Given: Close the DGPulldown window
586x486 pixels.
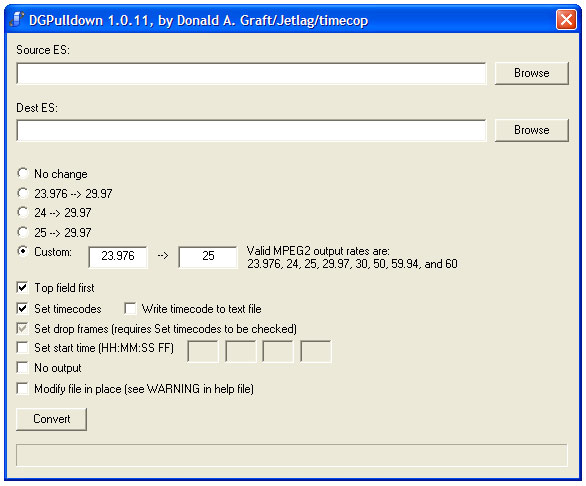Looking at the screenshot, I should pos(566,19).
